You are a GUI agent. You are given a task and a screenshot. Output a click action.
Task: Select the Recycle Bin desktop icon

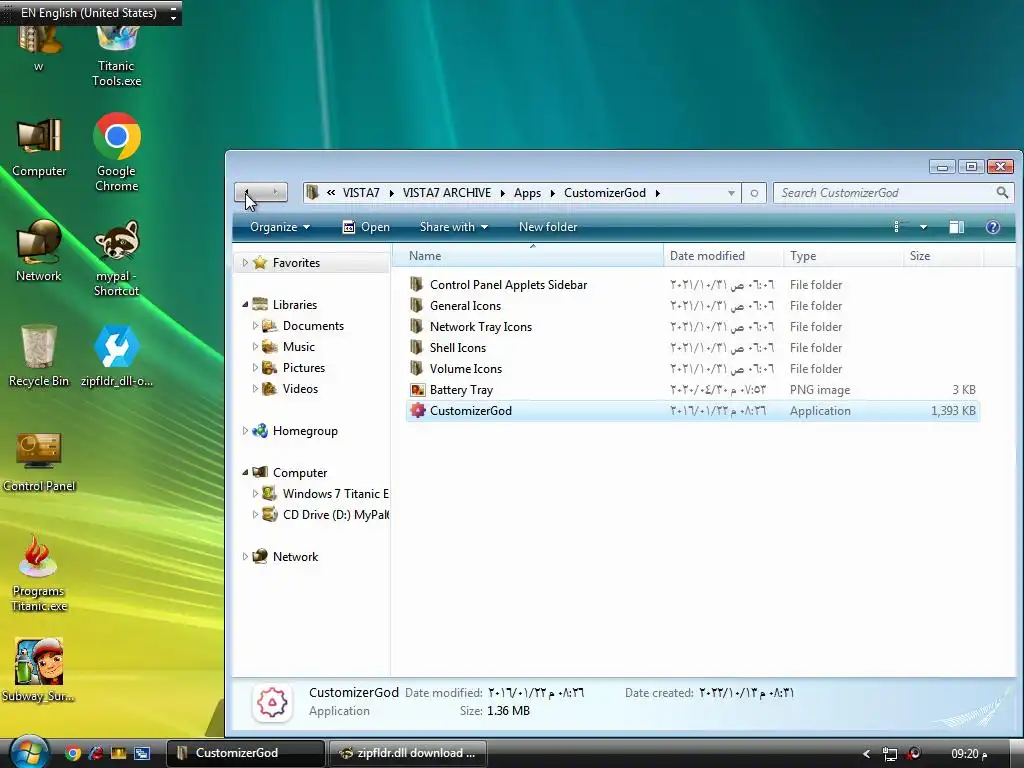pos(39,357)
